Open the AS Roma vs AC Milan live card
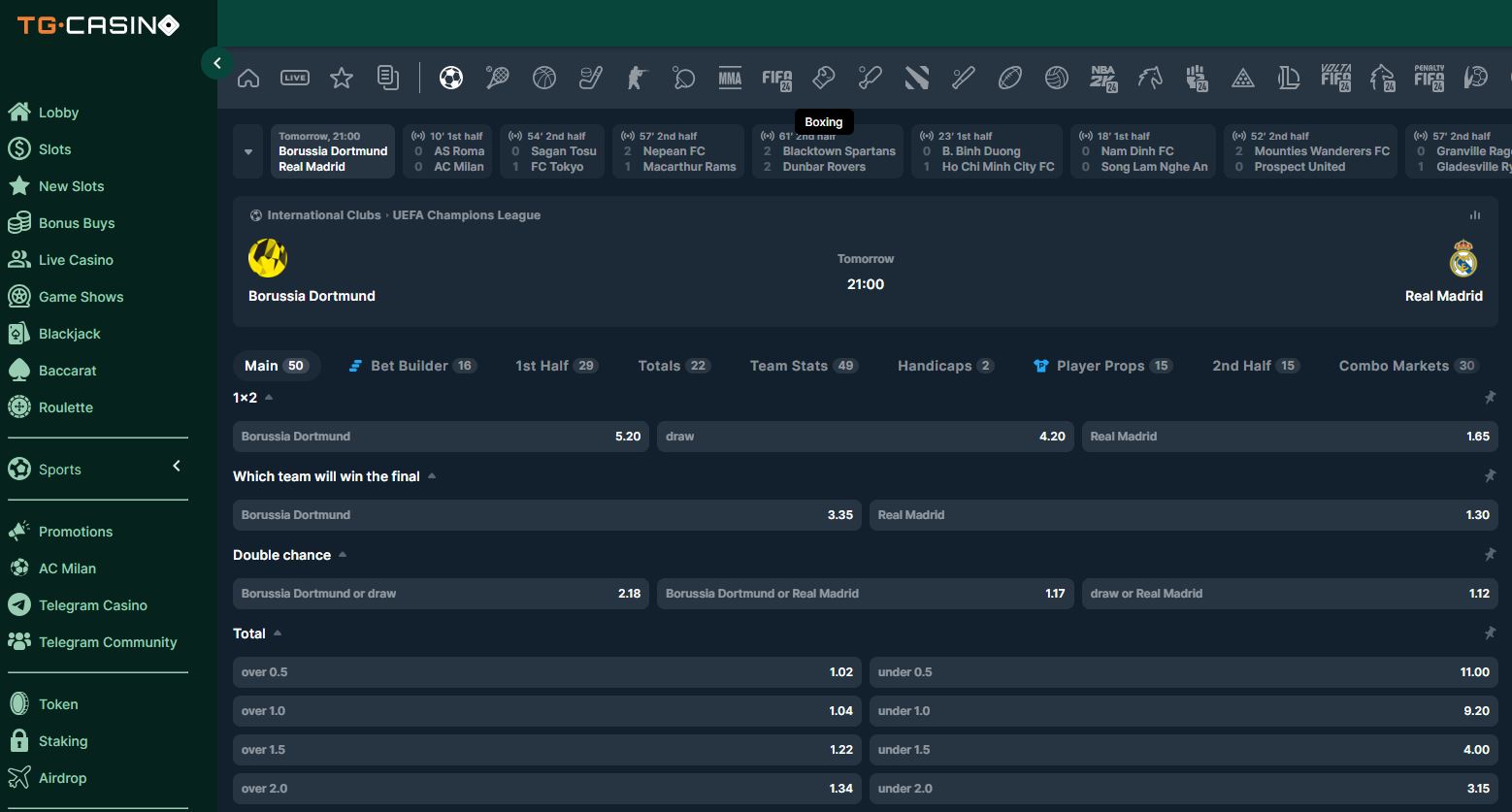The height and width of the screenshot is (812, 1512). click(447, 151)
